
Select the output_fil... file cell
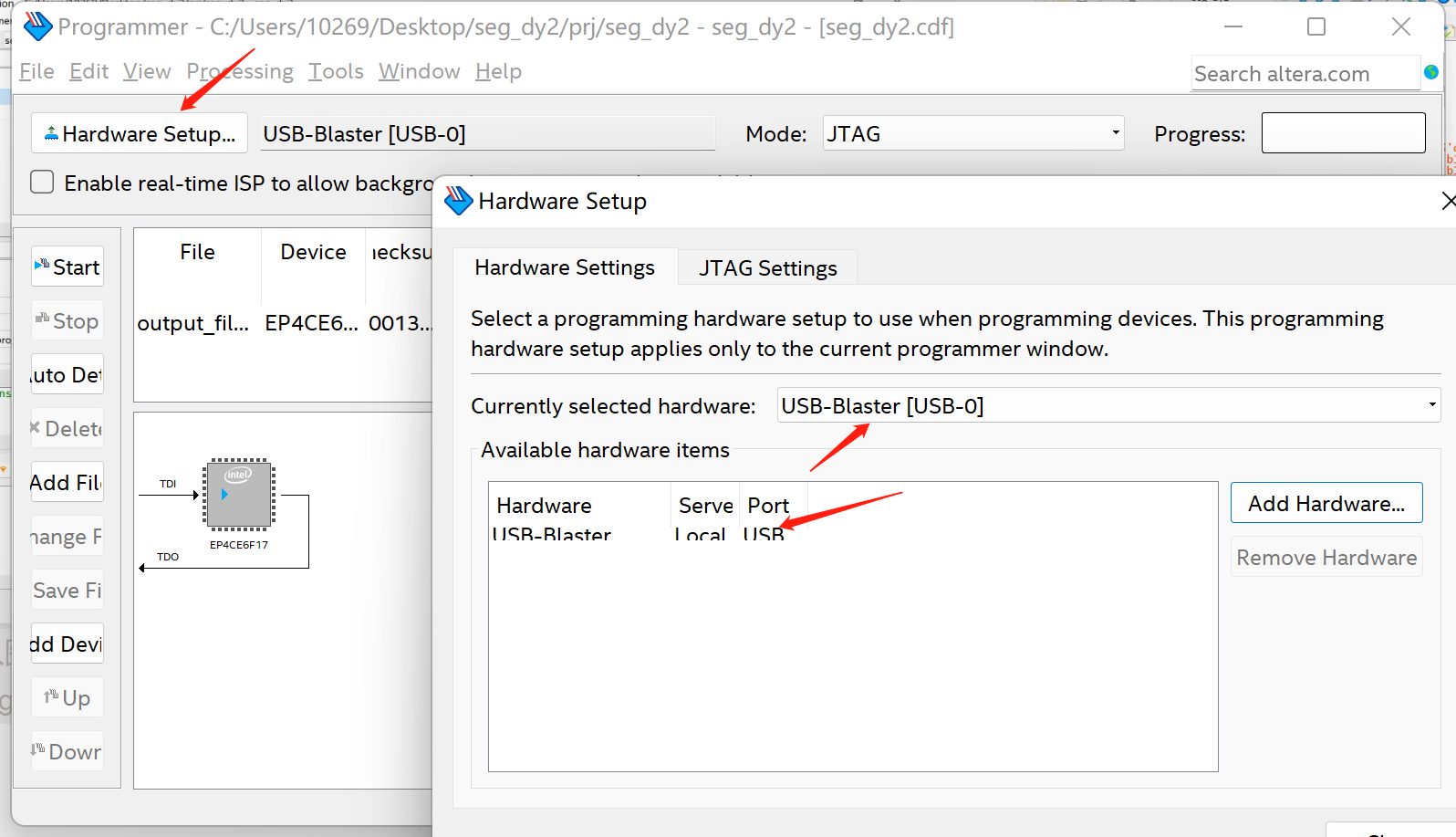coord(194,323)
